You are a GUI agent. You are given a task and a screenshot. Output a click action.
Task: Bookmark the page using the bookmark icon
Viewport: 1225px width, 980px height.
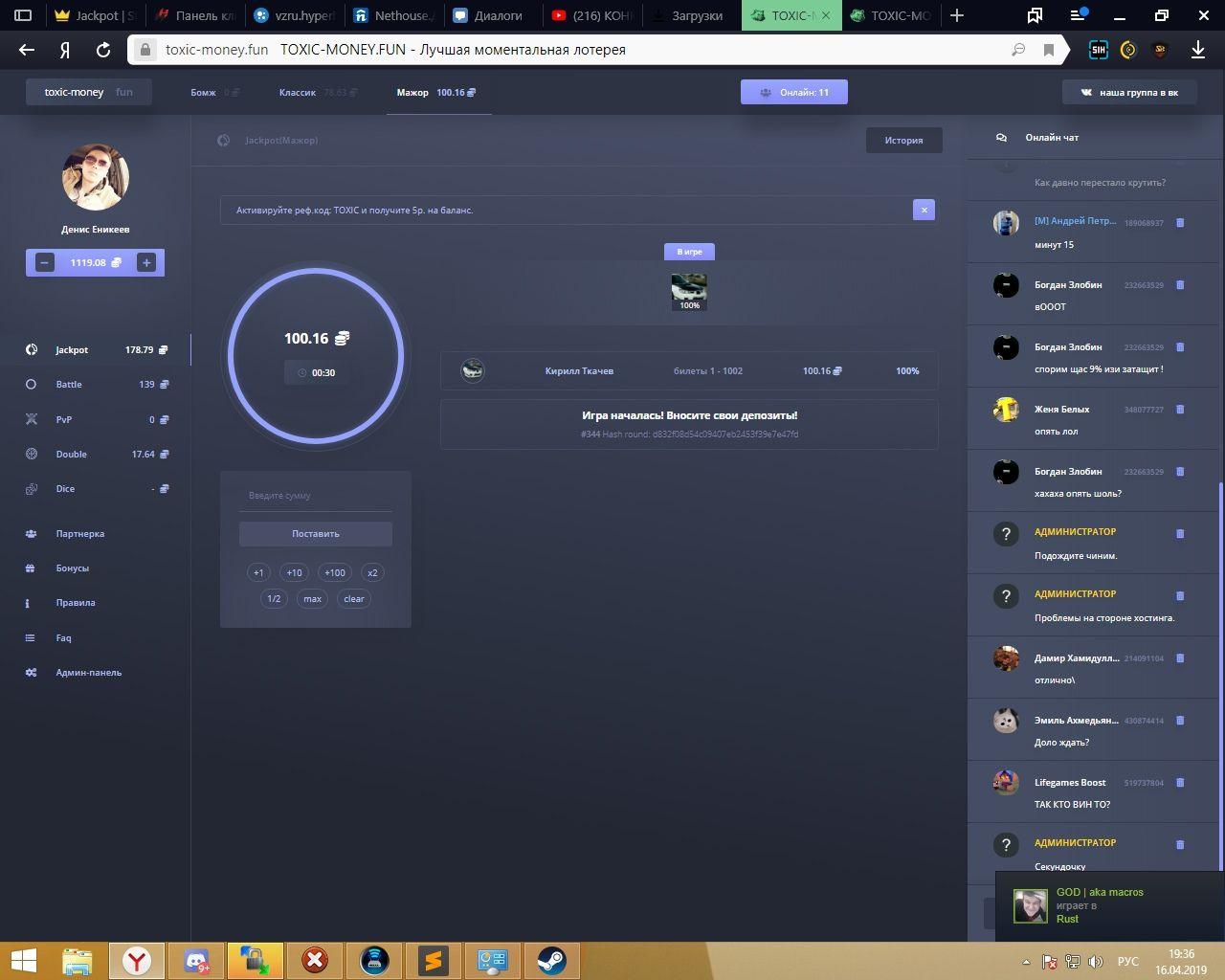point(1049,50)
